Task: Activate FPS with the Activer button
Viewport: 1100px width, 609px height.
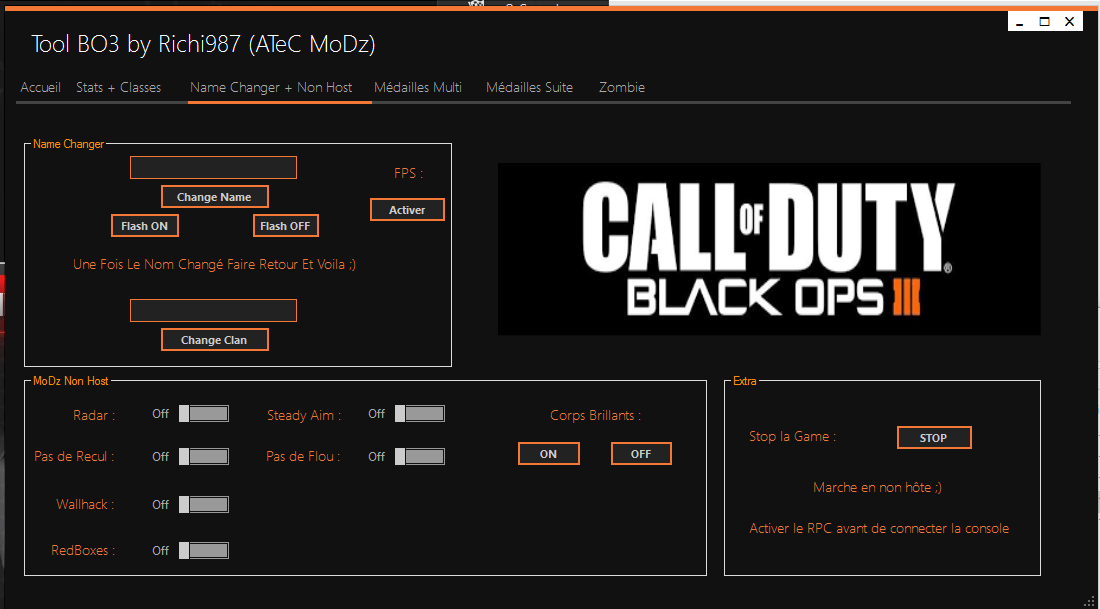Action: tap(407, 210)
